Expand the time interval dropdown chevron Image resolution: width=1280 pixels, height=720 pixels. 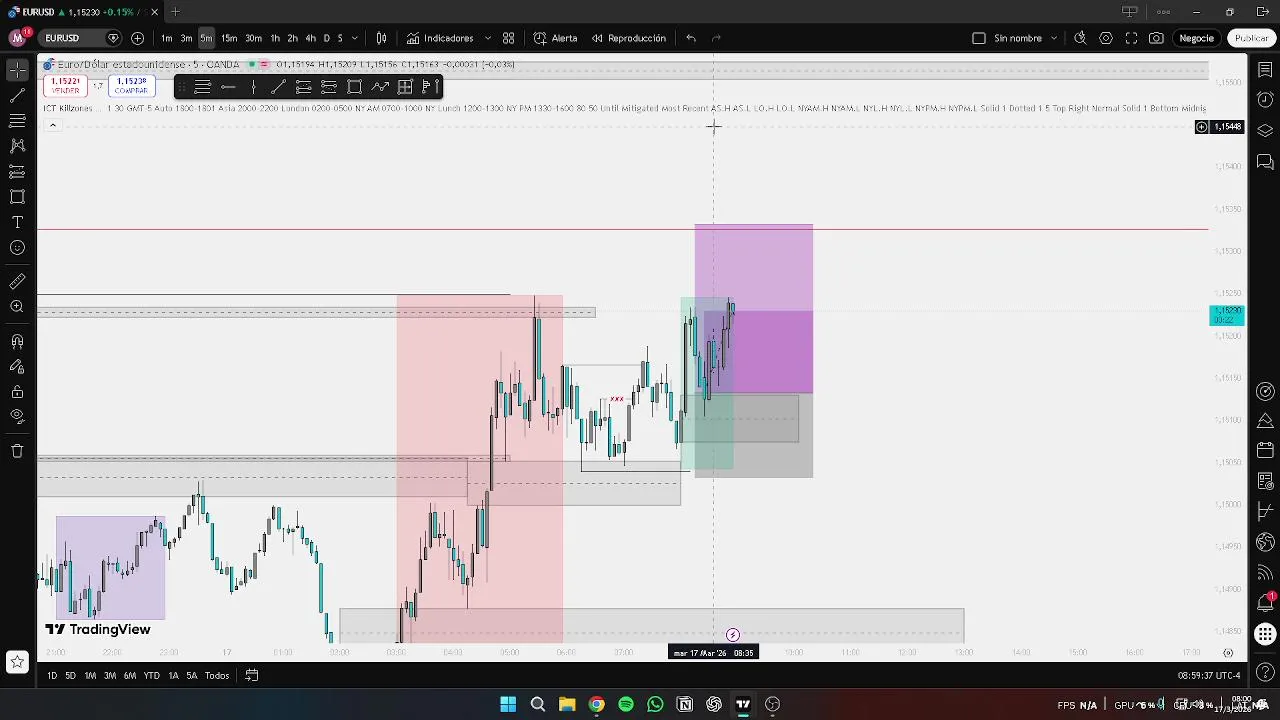coord(355,38)
